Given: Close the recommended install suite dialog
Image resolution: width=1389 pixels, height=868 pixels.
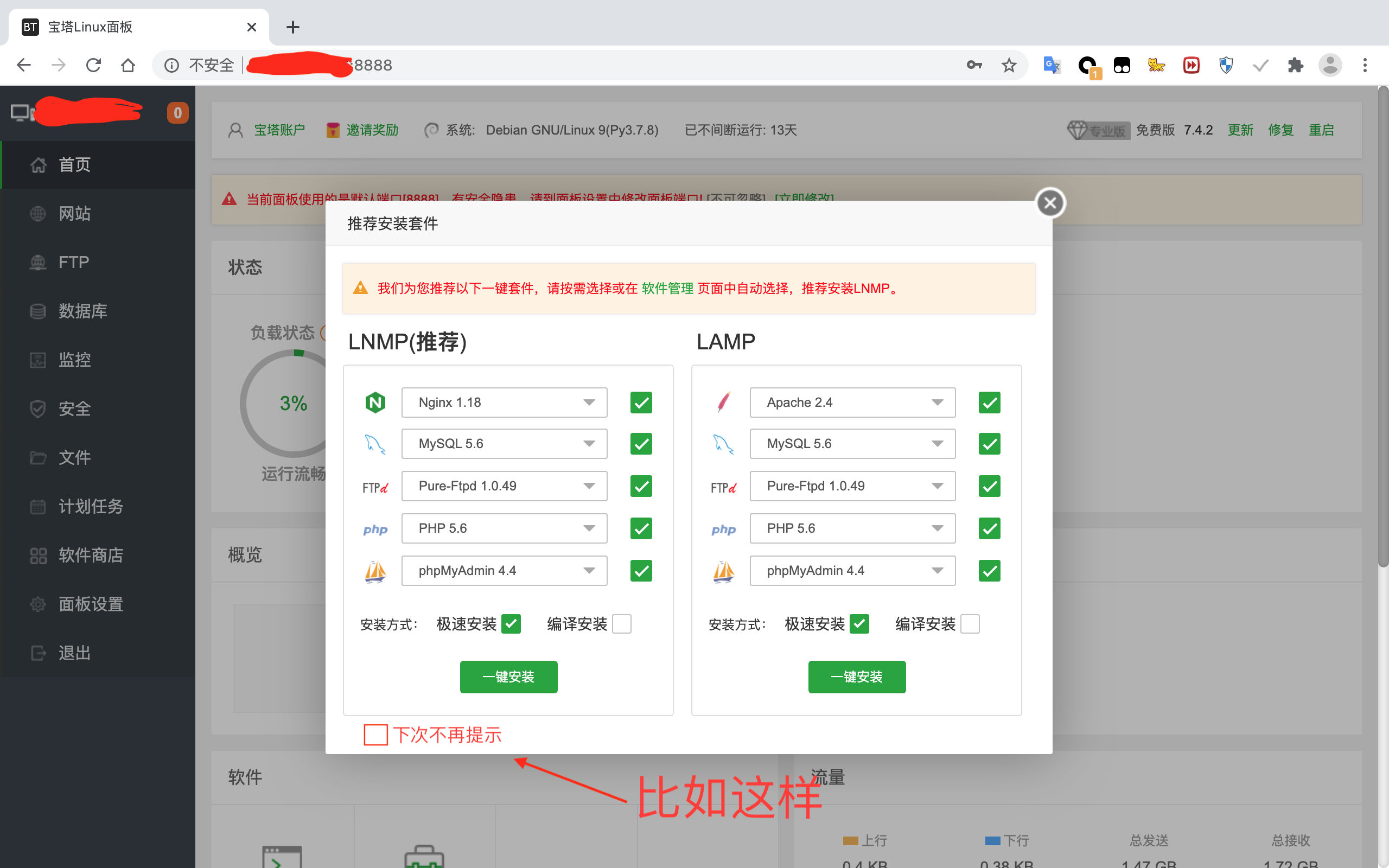Looking at the screenshot, I should point(1050,203).
